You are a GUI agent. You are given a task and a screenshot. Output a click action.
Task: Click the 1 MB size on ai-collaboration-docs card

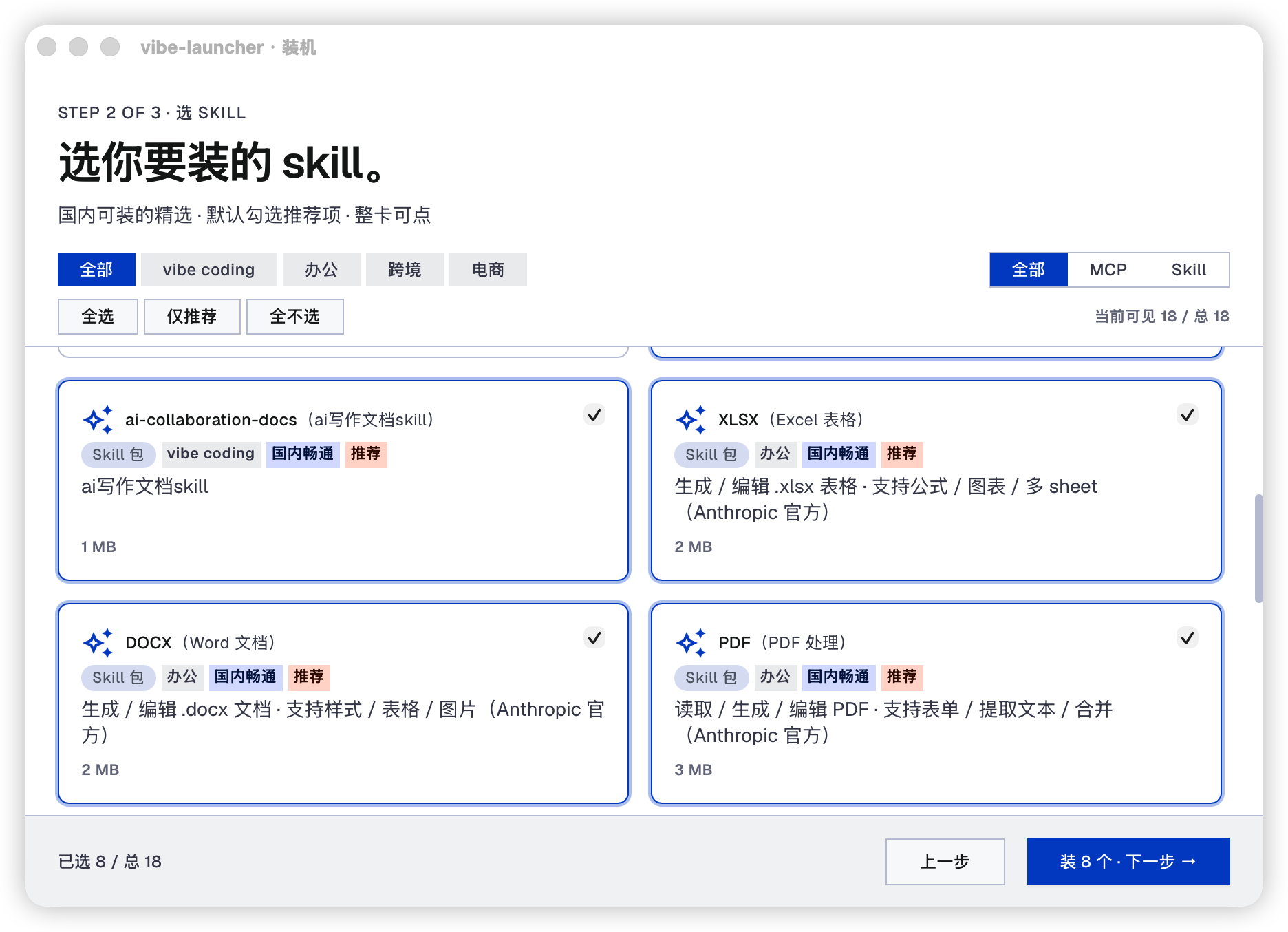tap(98, 547)
